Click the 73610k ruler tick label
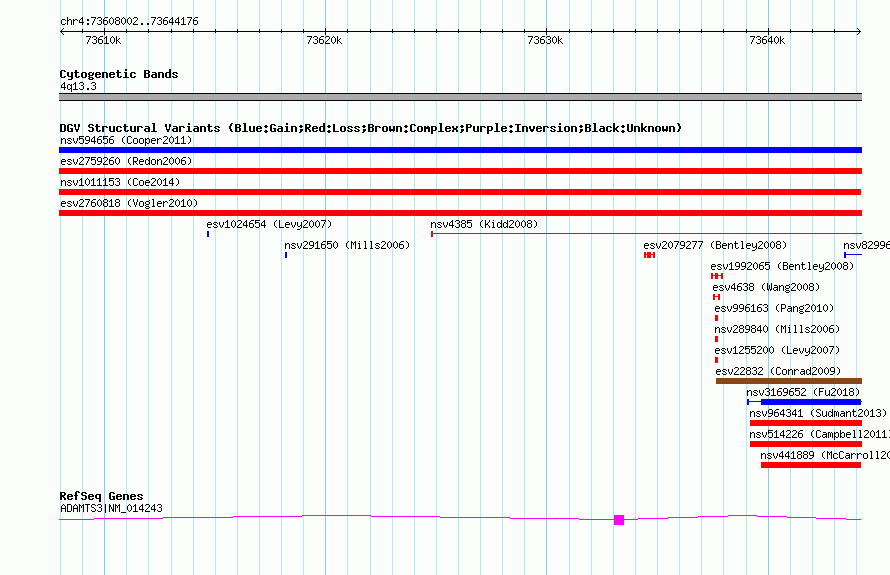Screen dimensions: 890x575 coord(103,40)
